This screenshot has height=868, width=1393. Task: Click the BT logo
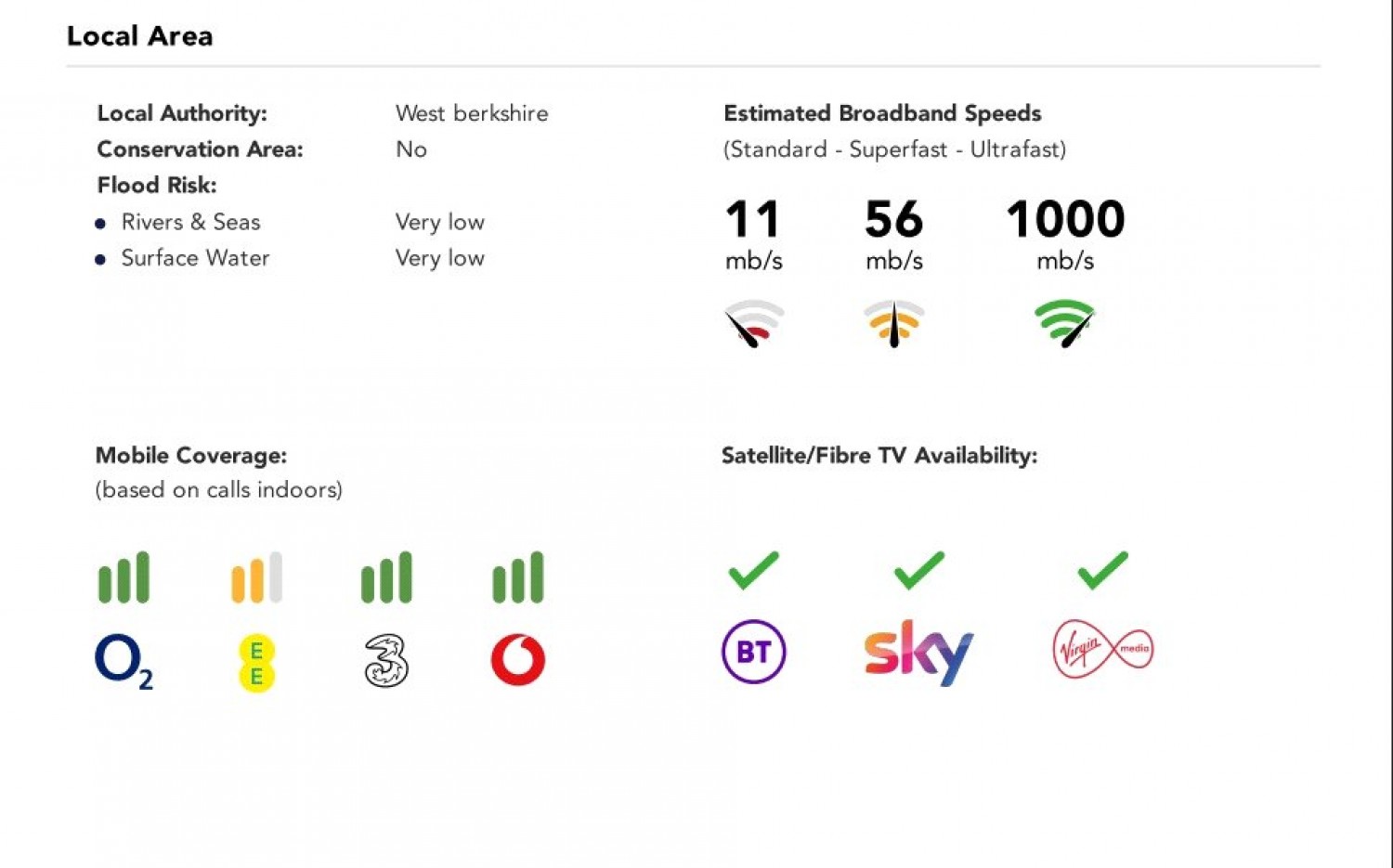(753, 652)
